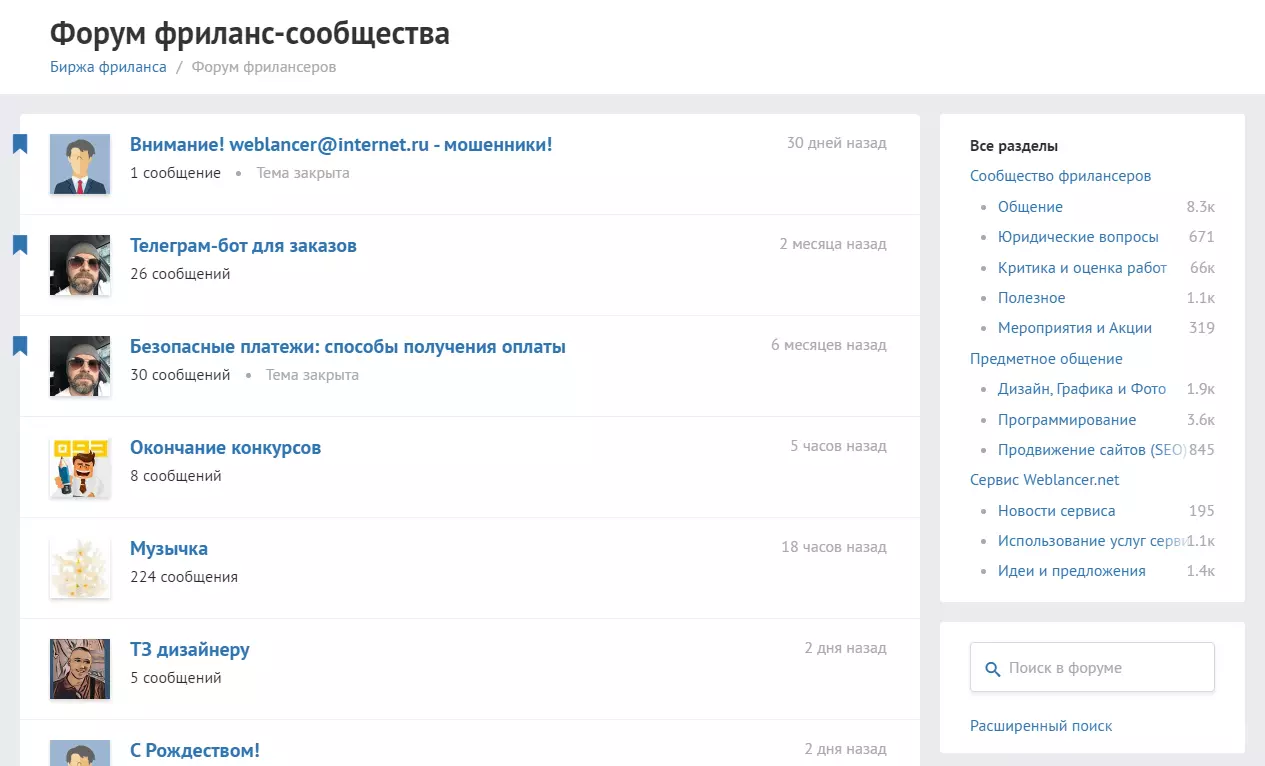The width and height of the screenshot is (1265, 766).
Task: Open Использование услуг сервиса subsection
Action: [1092, 541]
